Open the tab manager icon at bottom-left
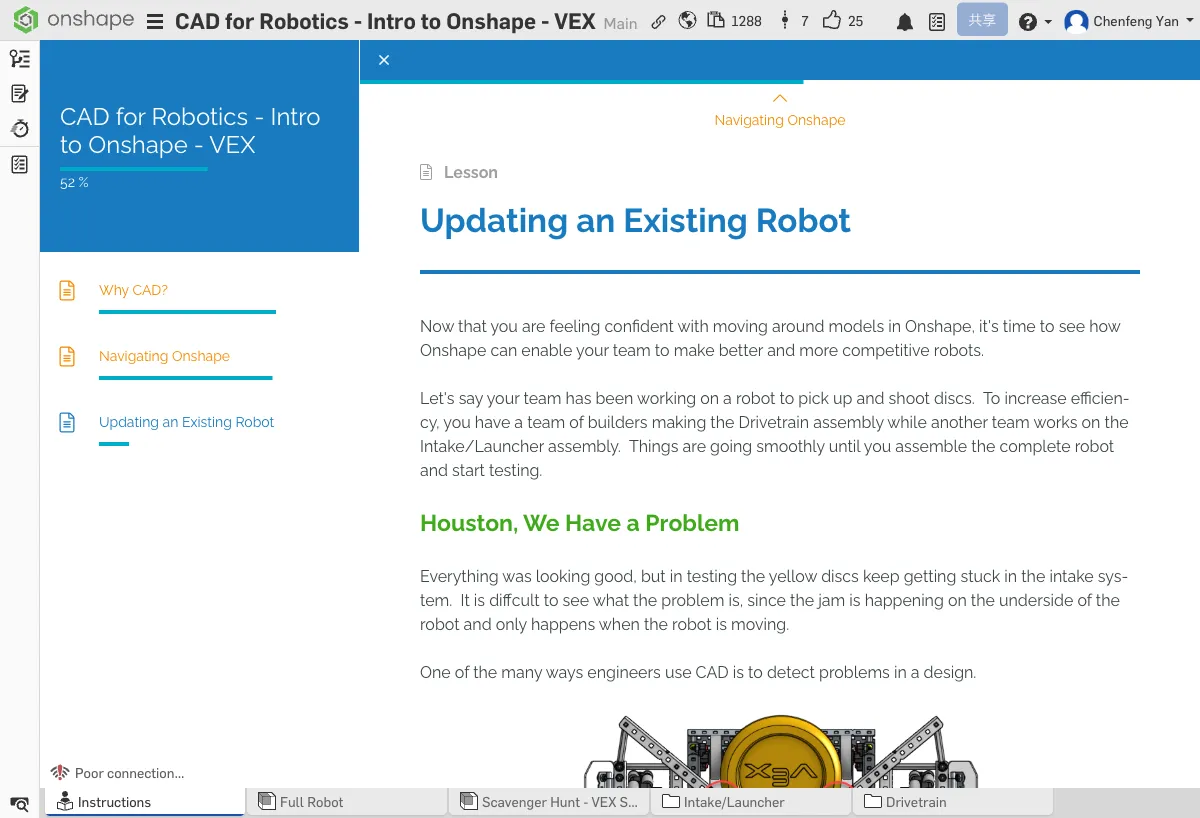Viewport: 1200px width, 818px height. (x=19, y=803)
